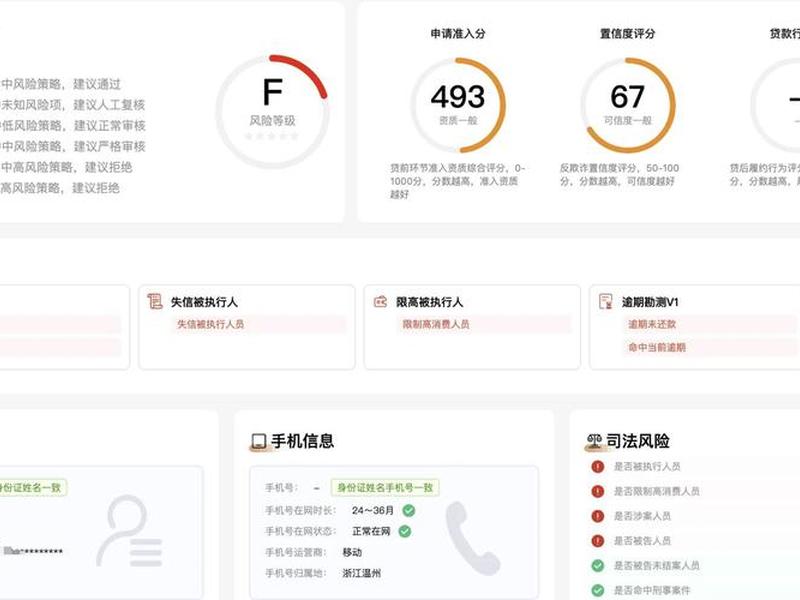Click the red alert icon for 是否被告人员
The width and height of the screenshot is (800, 600).
597,541
